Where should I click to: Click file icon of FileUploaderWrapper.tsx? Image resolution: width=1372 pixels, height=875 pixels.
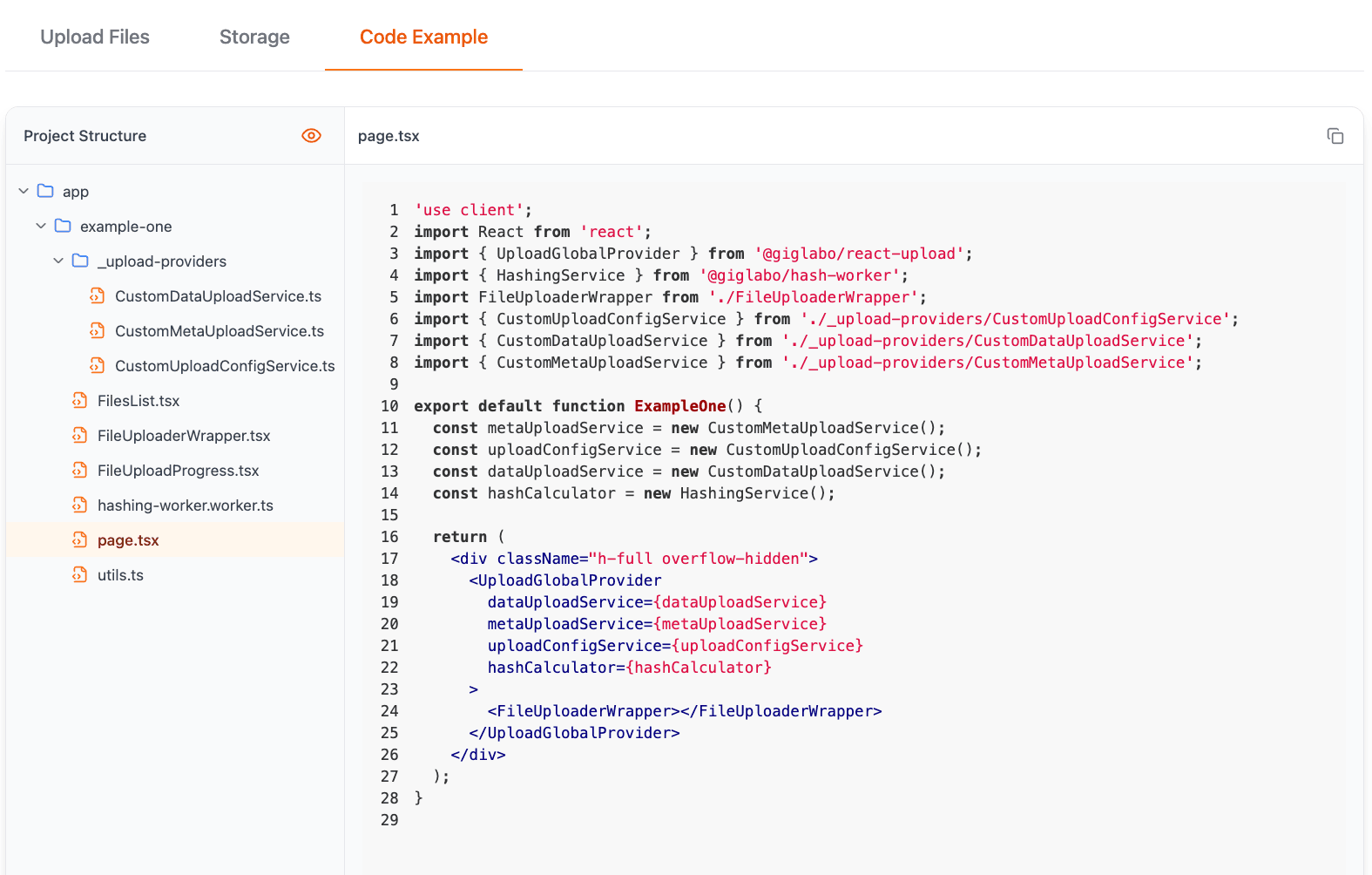pos(80,436)
